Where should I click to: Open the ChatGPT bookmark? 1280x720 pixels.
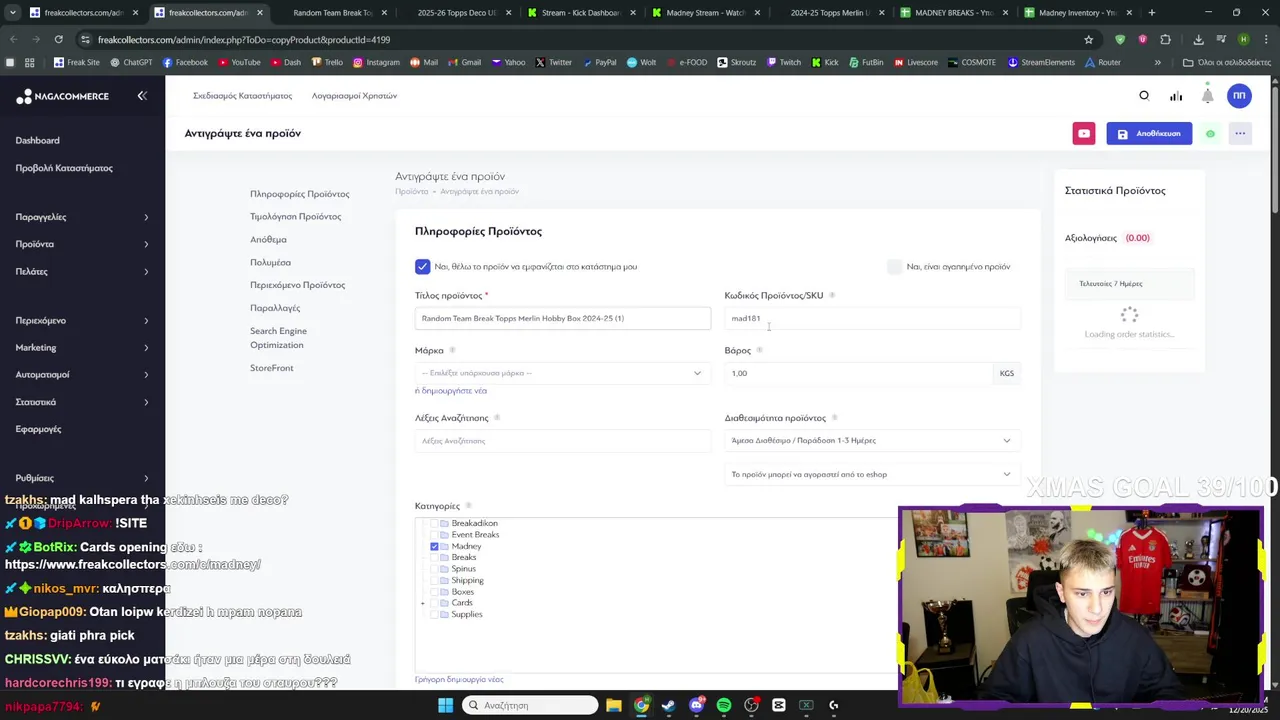[x=131, y=62]
